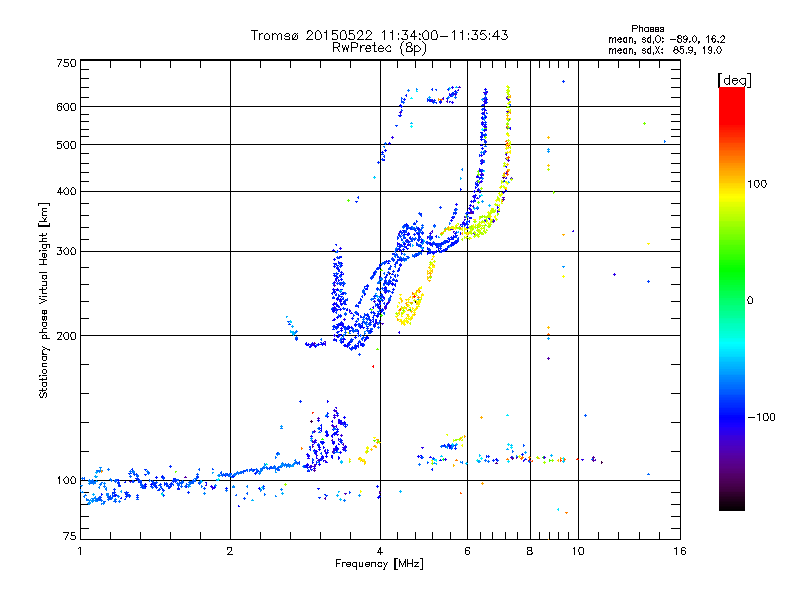The image size is (800, 600).
Task: Click the y-axis tick label '200'
Action: tap(66, 336)
